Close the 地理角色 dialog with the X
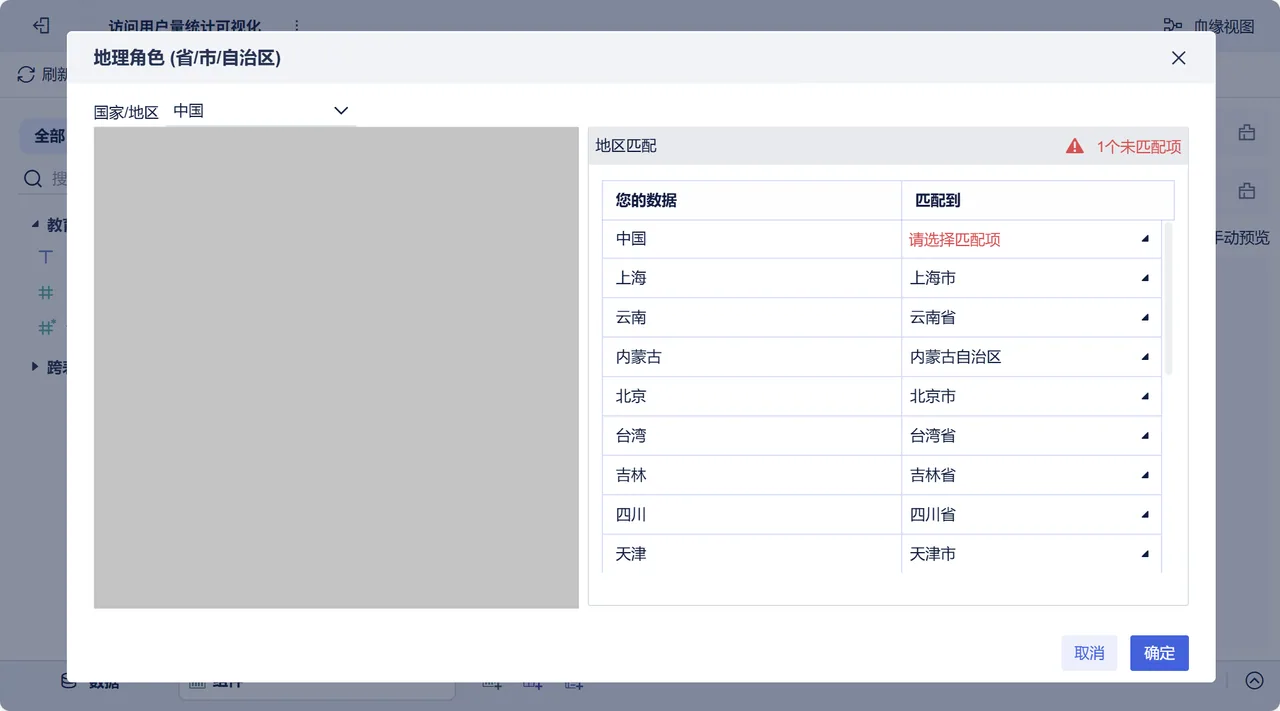Image resolution: width=1280 pixels, height=711 pixels. [1178, 58]
